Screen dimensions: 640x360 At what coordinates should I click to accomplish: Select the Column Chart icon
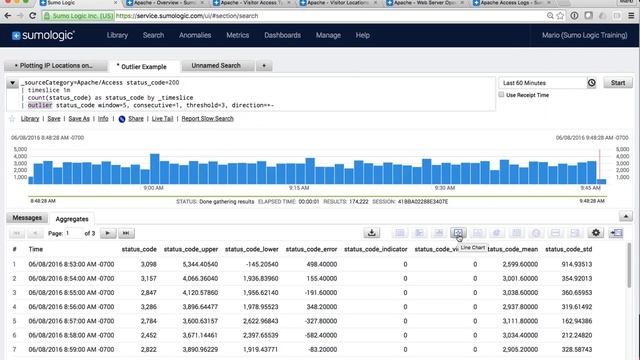click(x=439, y=233)
